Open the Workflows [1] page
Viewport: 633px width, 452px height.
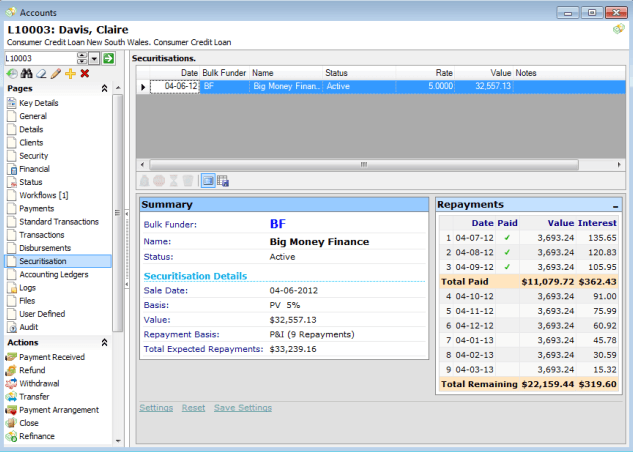tap(44, 195)
